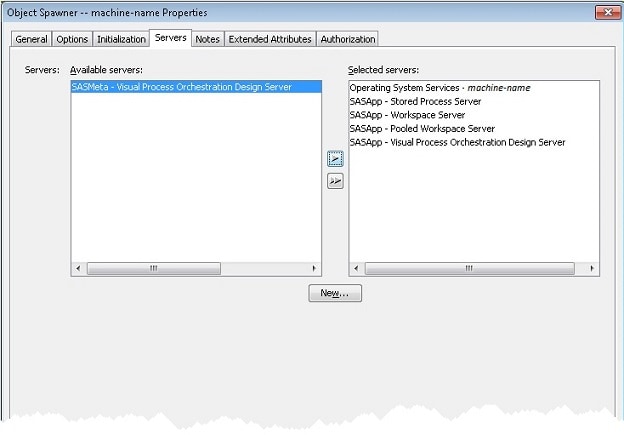Screen dimensions: 624x435
Task: Select SASApp - Stored Process Server
Action: [x=474, y=101]
